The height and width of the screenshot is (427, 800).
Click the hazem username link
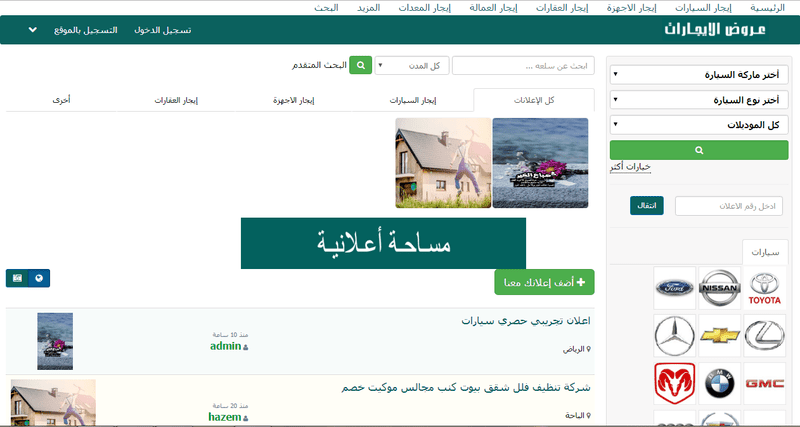tap(224, 417)
